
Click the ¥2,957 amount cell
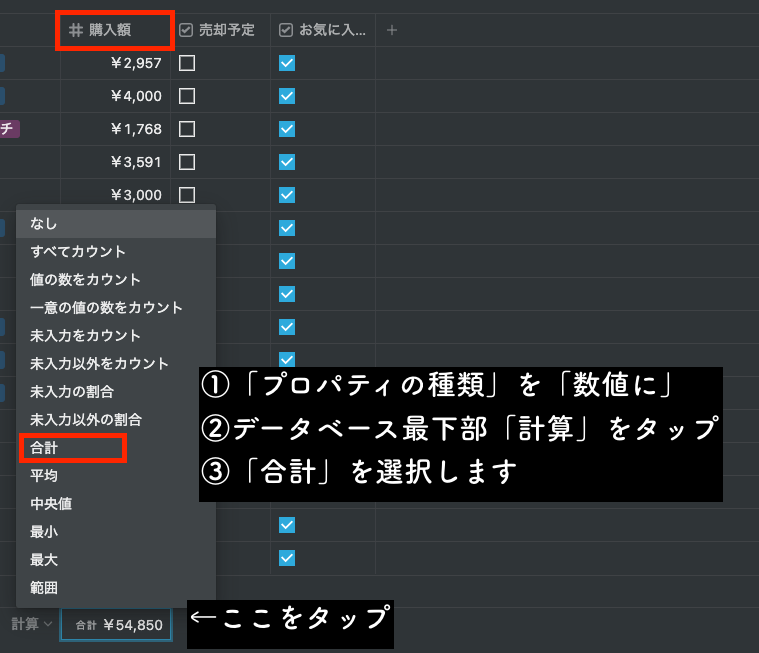click(x=115, y=63)
